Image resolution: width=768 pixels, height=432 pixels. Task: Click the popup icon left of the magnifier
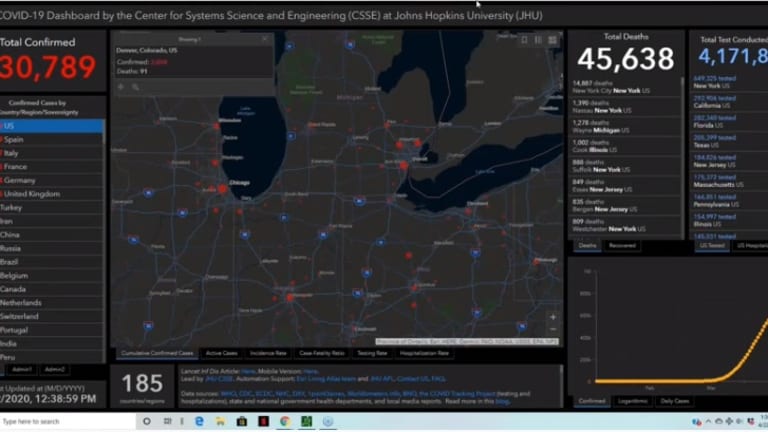click(121, 87)
